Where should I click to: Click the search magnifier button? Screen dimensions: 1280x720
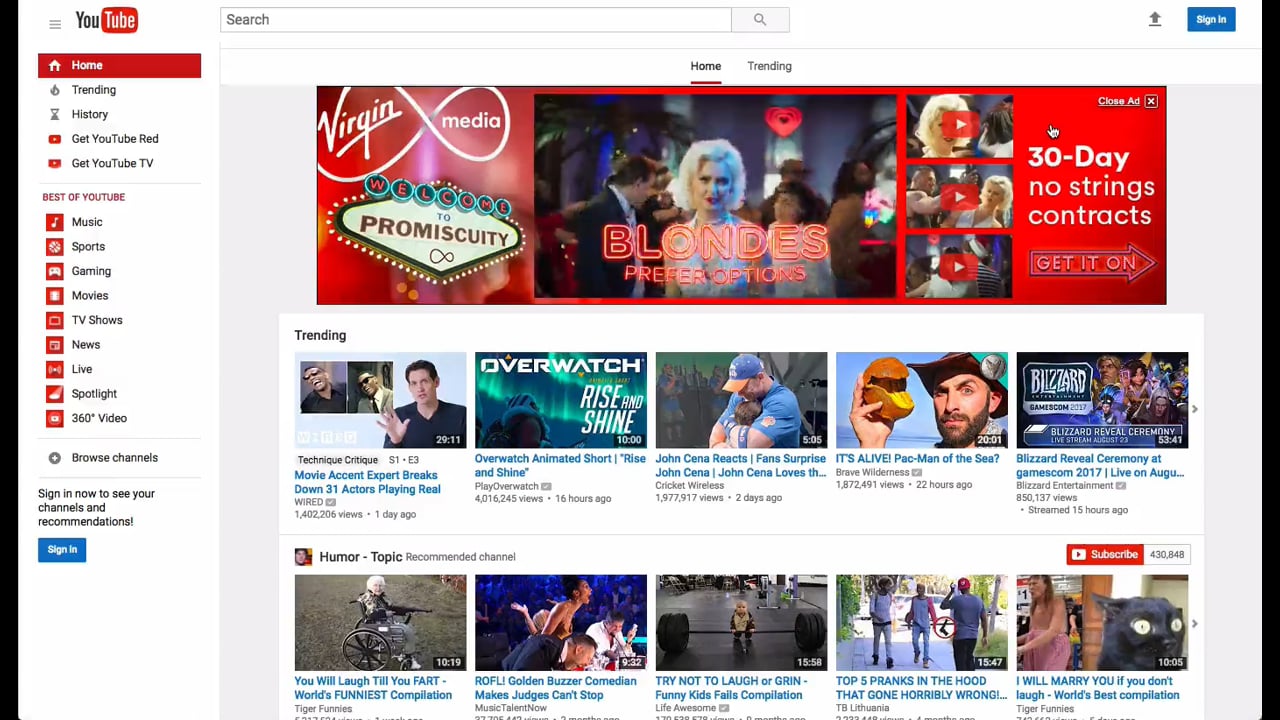click(760, 20)
